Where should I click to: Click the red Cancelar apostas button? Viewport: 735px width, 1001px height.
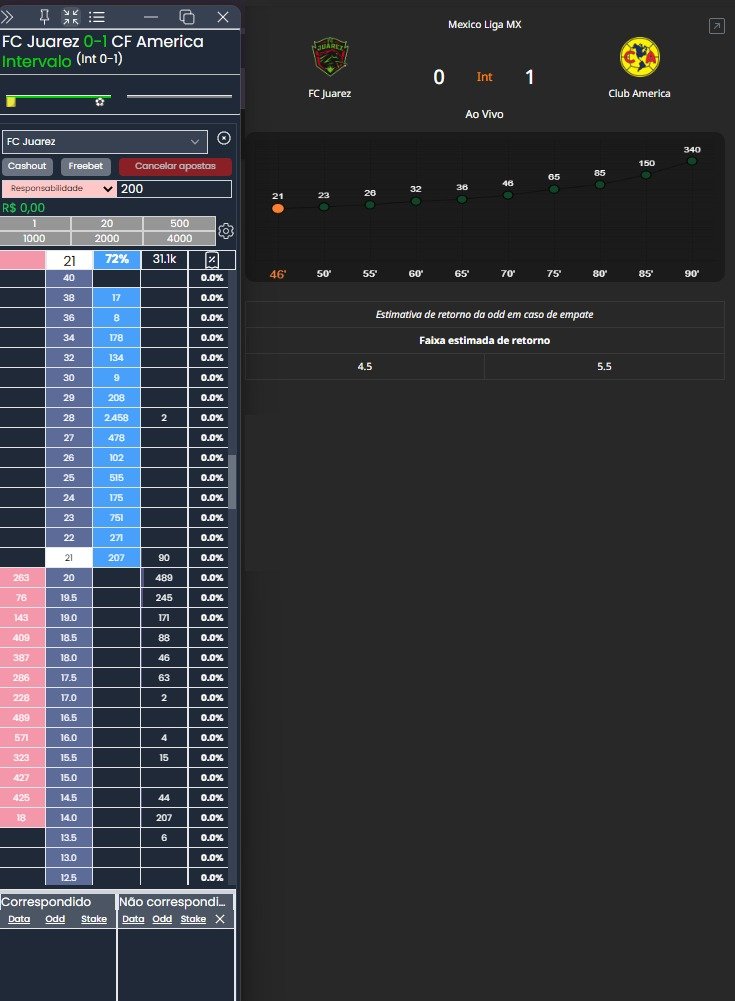click(x=175, y=167)
